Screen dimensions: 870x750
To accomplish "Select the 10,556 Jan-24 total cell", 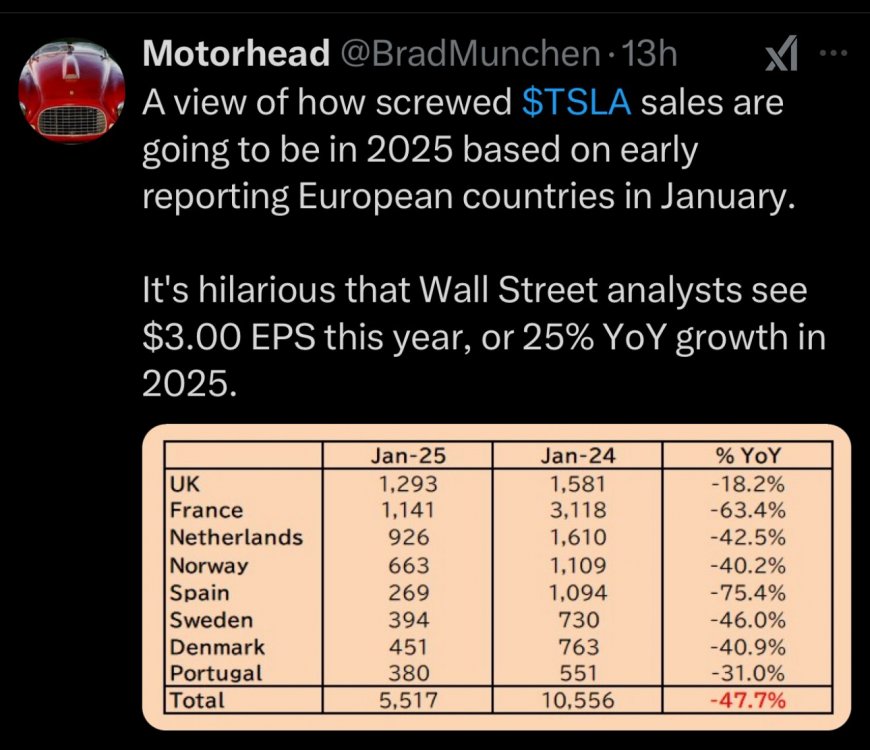I will pyautogui.click(x=577, y=700).
